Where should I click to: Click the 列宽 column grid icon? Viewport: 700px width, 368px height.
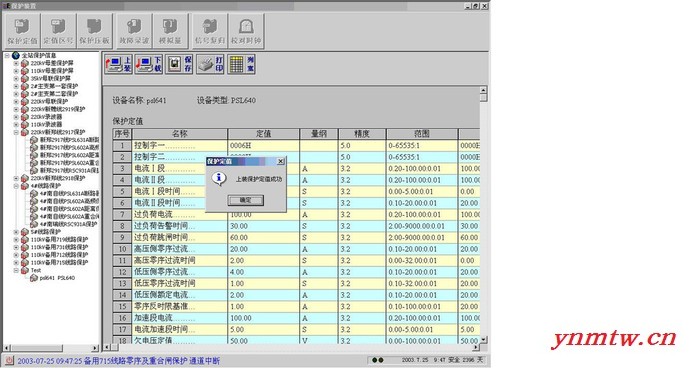pyautogui.click(x=242, y=64)
